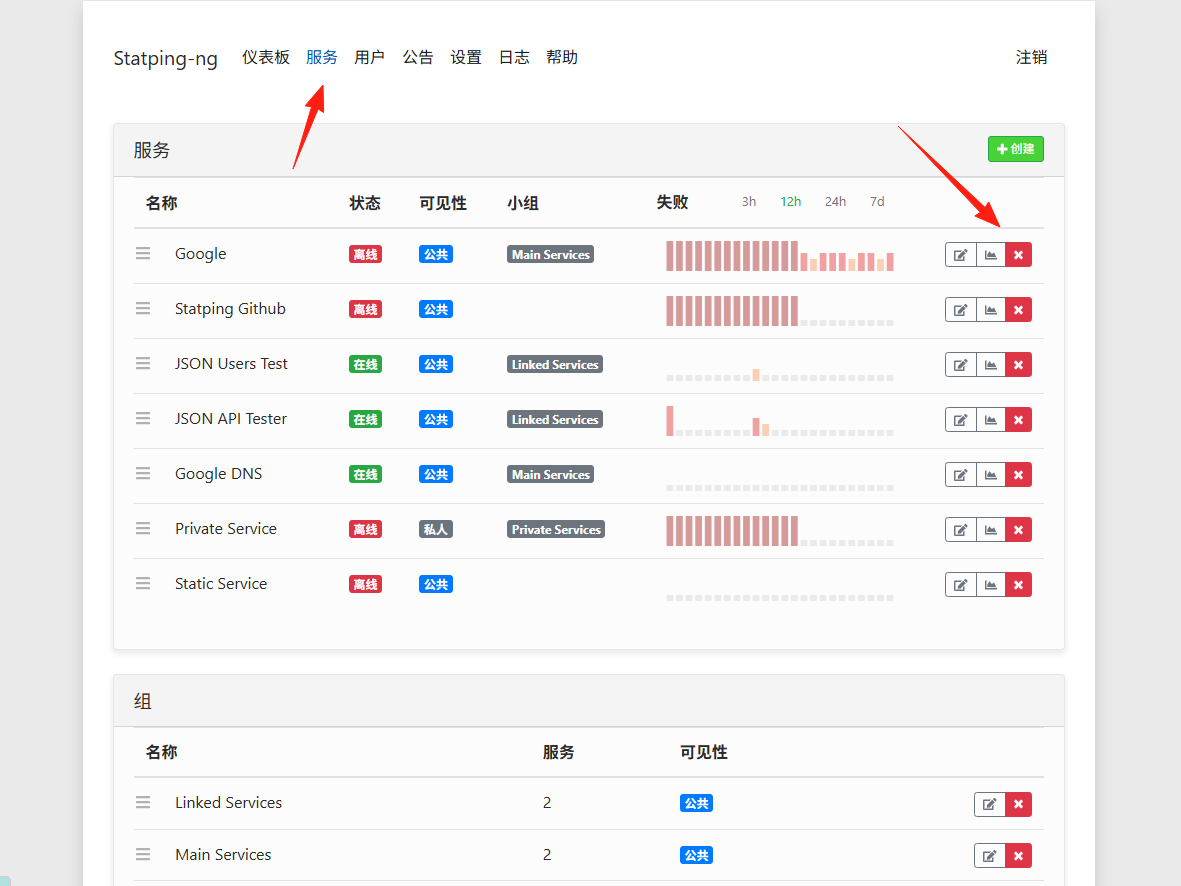
Task: Switch failure range to 24h
Action: tap(835, 202)
